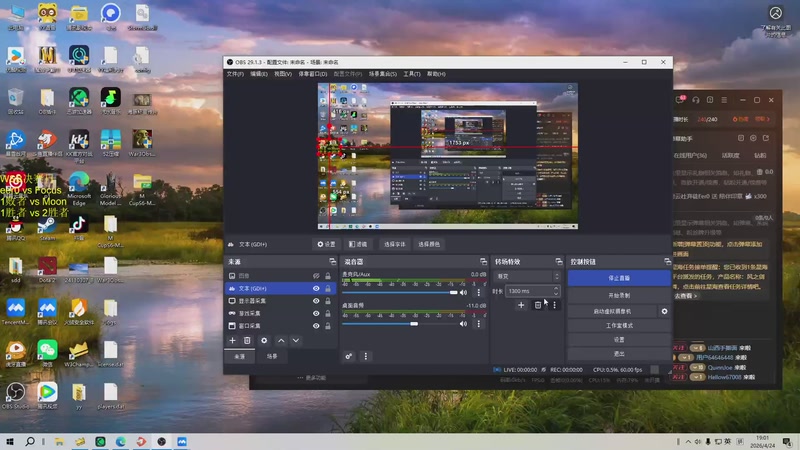Open 桌面音频 three-dot options menu
This screenshot has height=450, width=800.
click(x=480, y=323)
